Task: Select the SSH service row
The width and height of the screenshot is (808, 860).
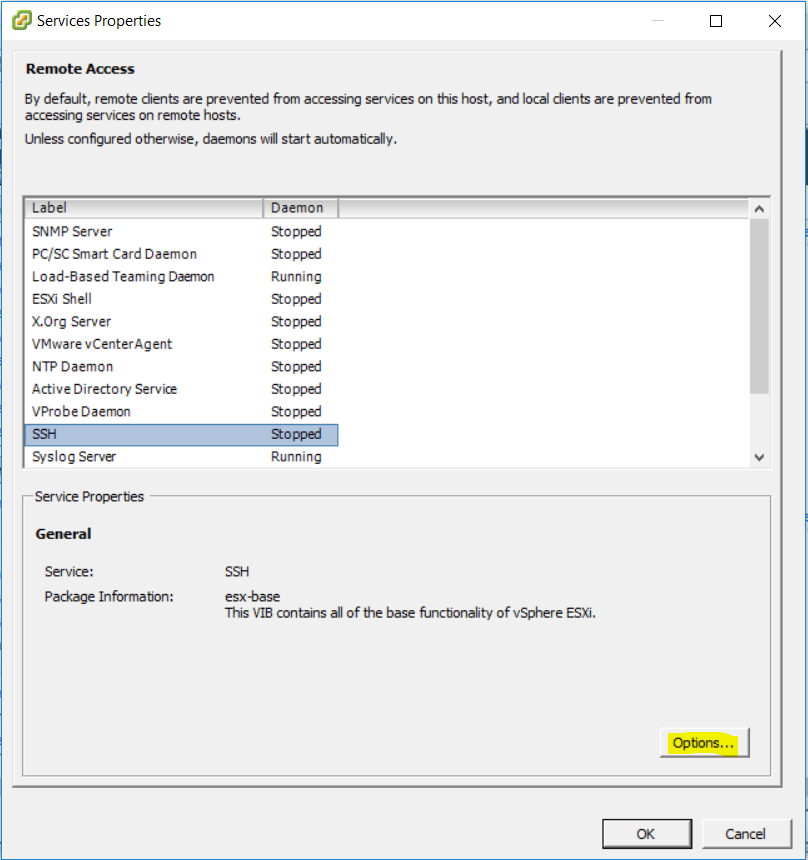Action: click(181, 434)
